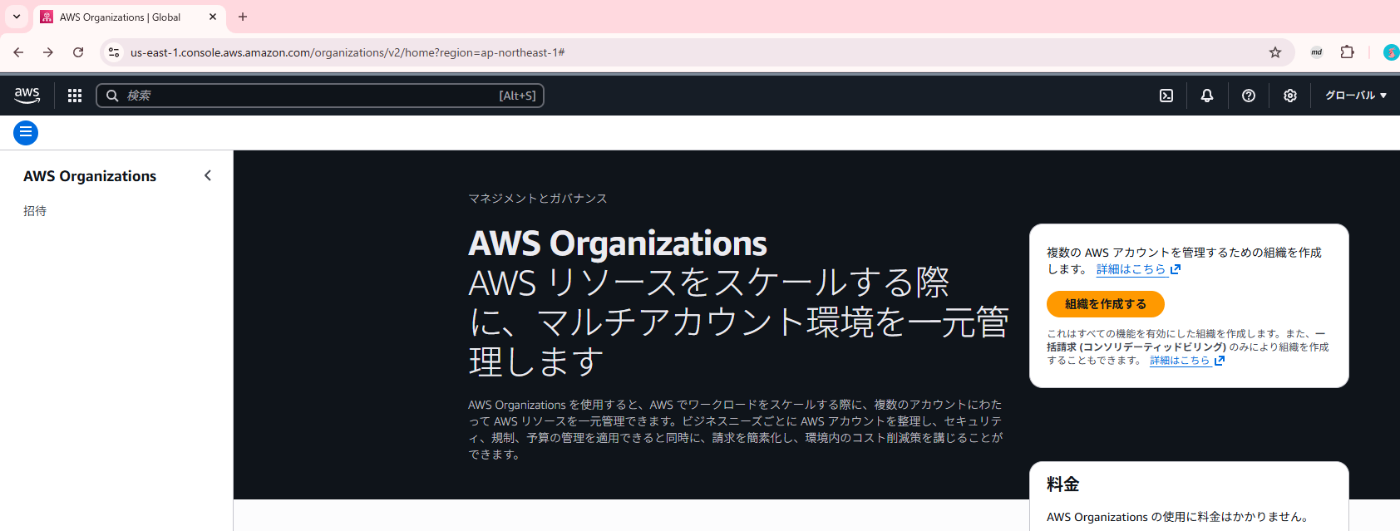1400x531 pixels.
Task: Close the AWS Organizations browser tab
Action: tap(212, 17)
